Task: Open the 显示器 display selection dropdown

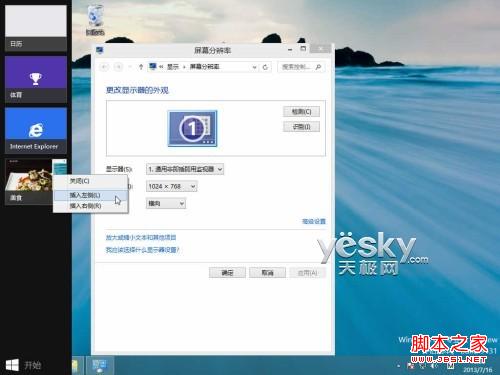Action: pyautogui.click(x=185, y=169)
